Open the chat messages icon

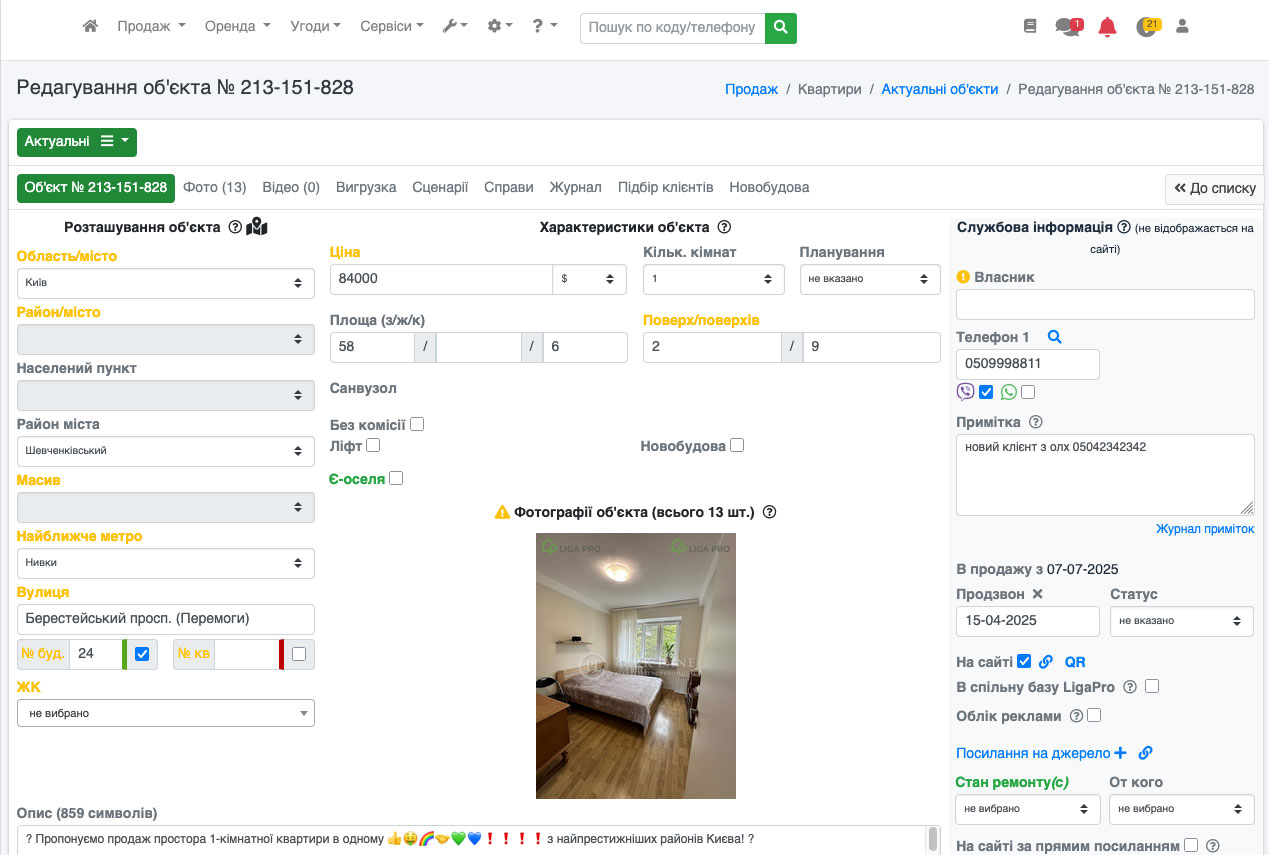[1067, 27]
